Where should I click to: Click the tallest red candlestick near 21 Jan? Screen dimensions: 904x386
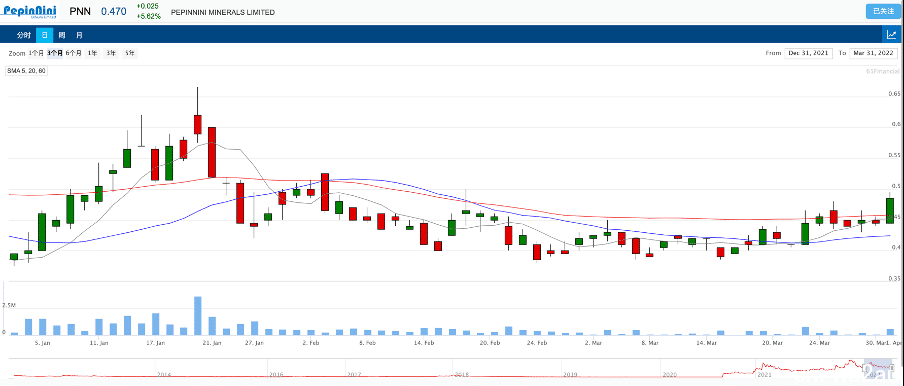coord(212,152)
